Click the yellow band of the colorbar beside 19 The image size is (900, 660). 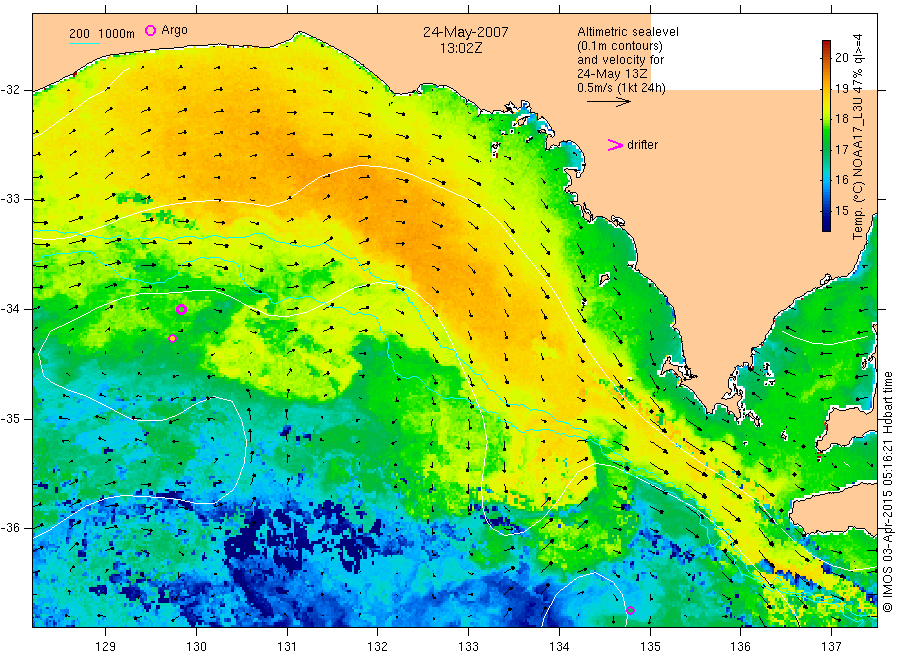pos(827,89)
